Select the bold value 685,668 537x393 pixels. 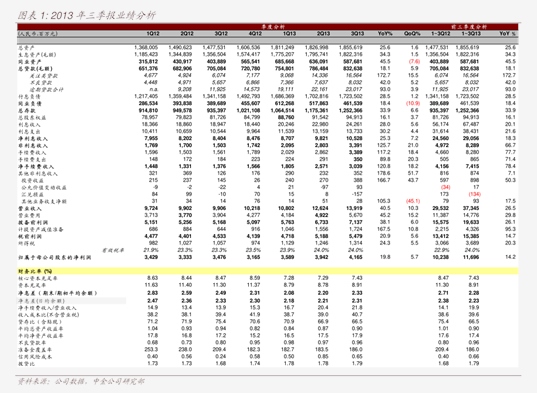(285, 62)
